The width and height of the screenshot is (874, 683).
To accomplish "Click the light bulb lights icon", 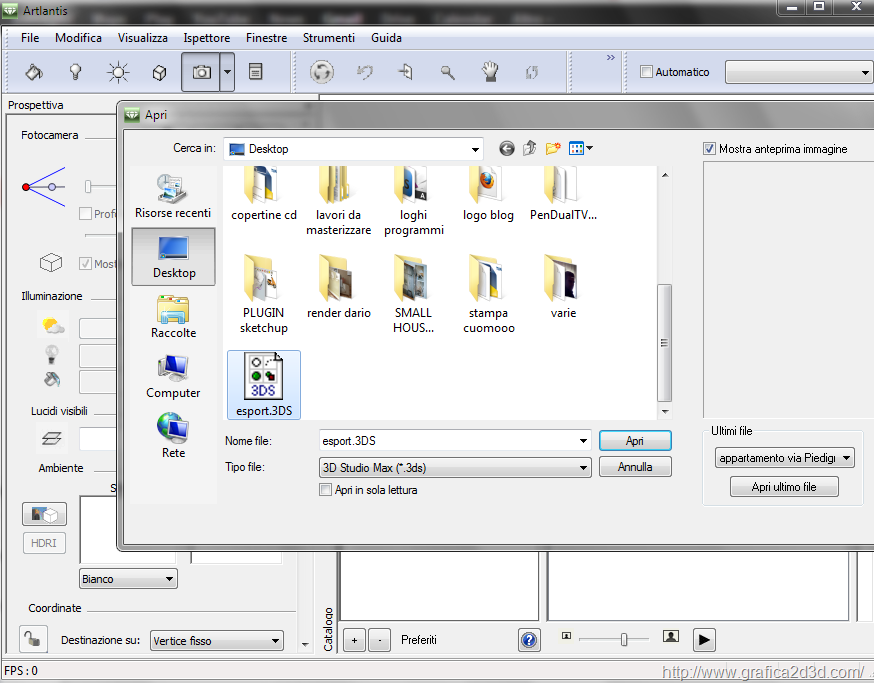I will pyautogui.click(x=75, y=72).
